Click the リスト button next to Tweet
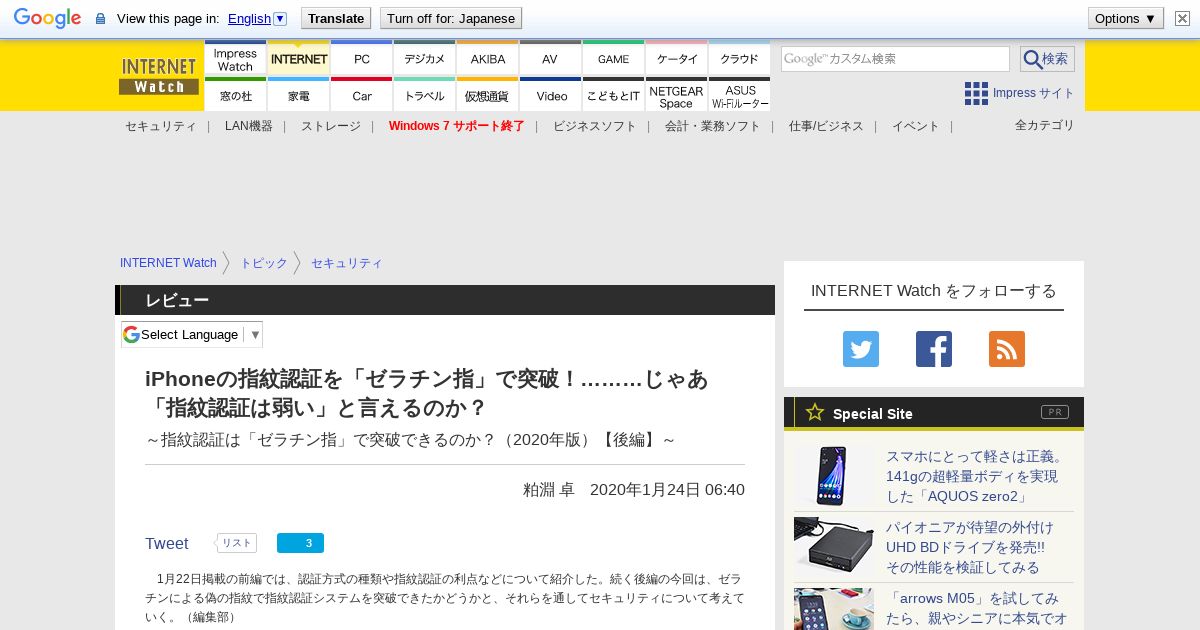1200x630 pixels. [x=237, y=543]
